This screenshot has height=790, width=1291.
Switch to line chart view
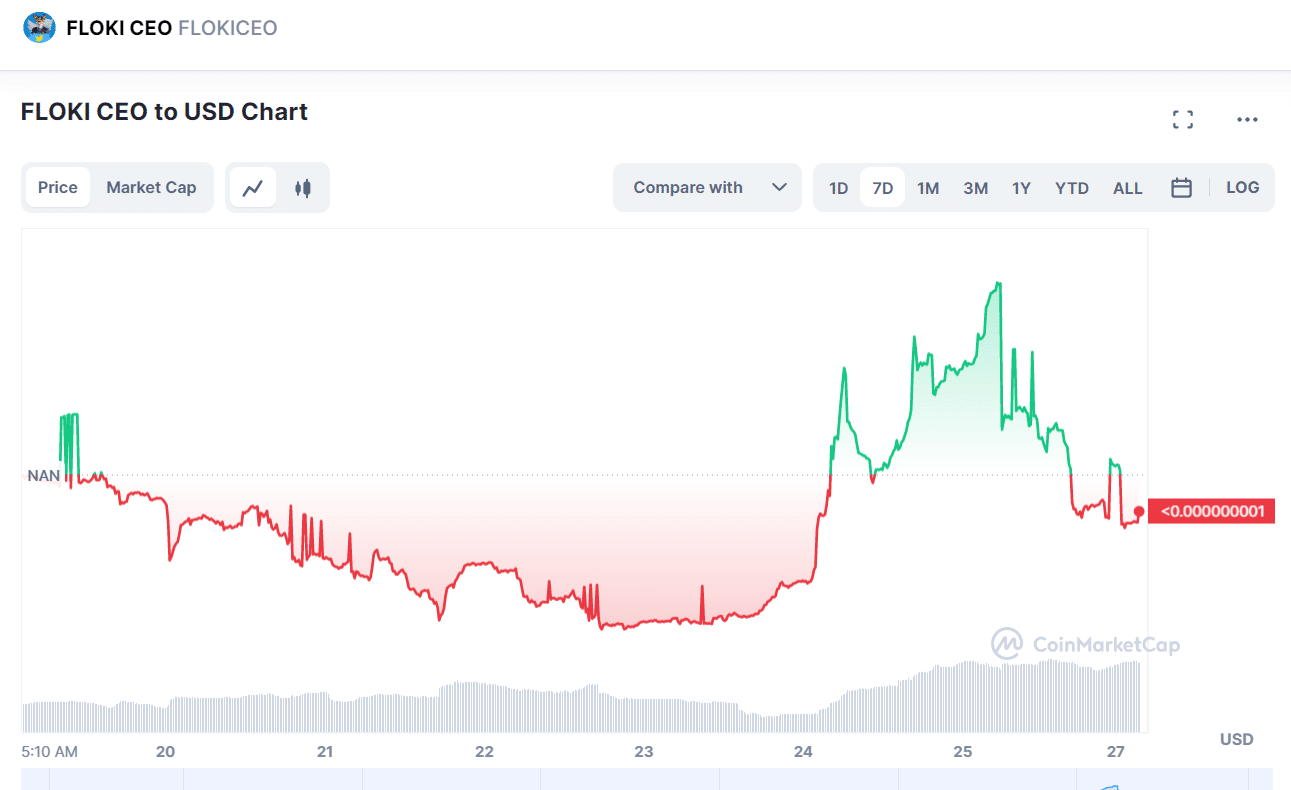tap(253, 188)
